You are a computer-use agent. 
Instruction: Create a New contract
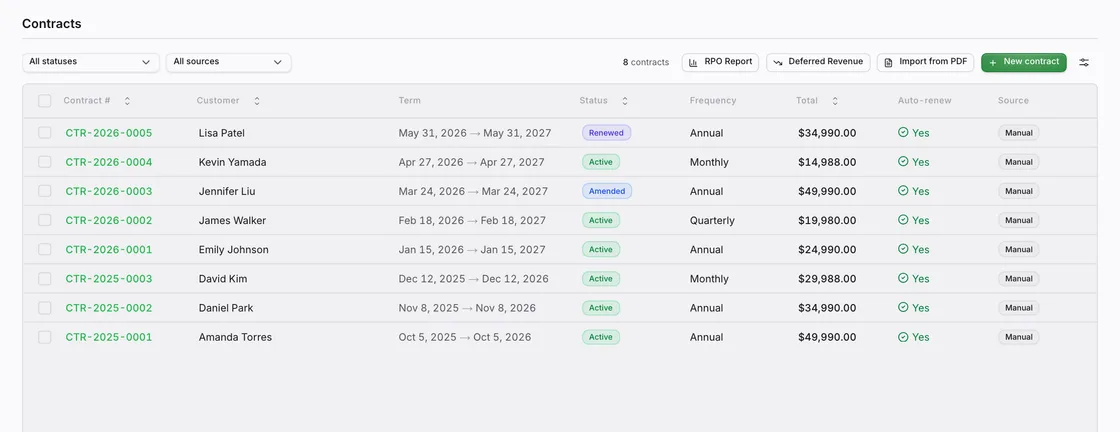point(1024,62)
